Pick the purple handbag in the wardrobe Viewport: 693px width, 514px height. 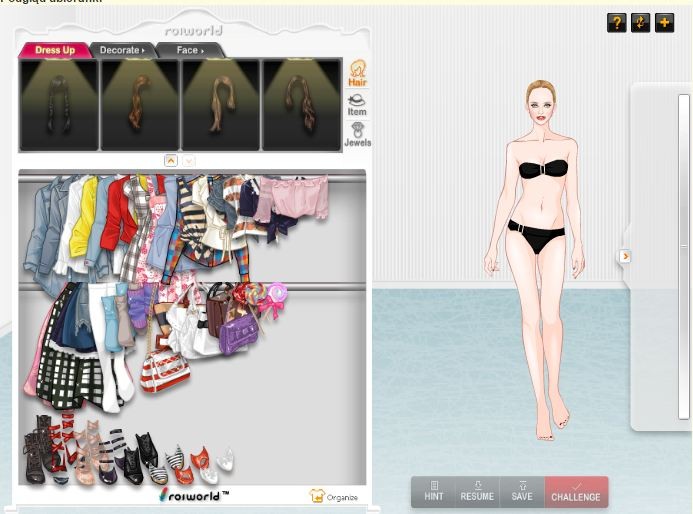(238, 333)
